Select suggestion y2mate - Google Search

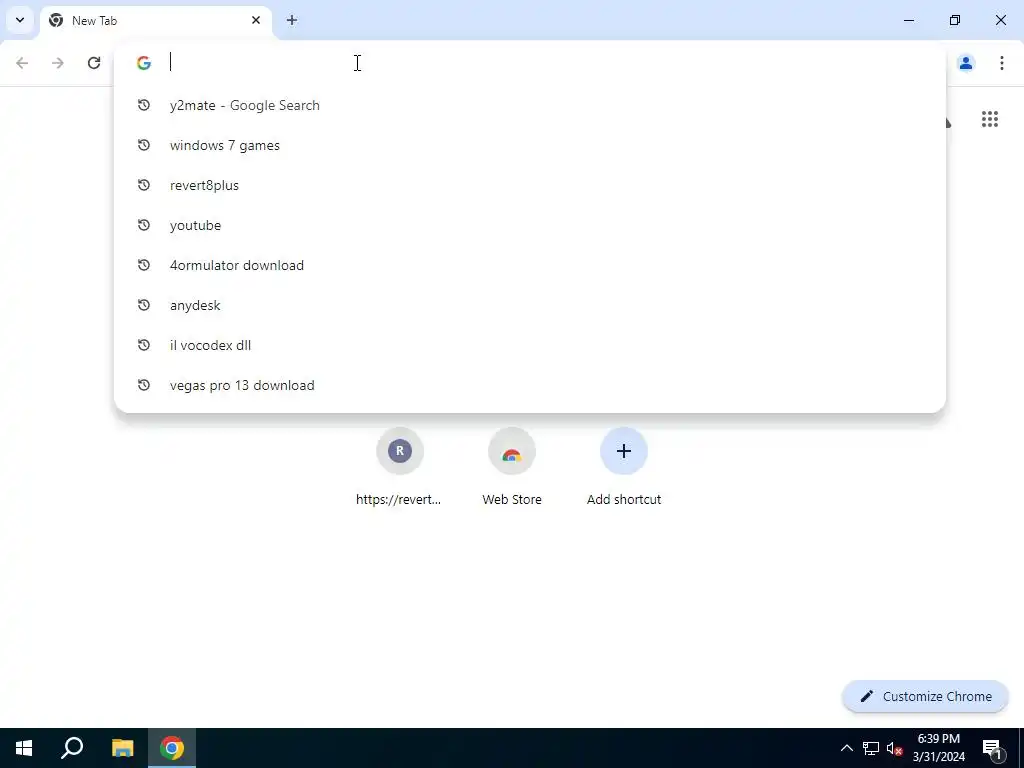(530, 105)
